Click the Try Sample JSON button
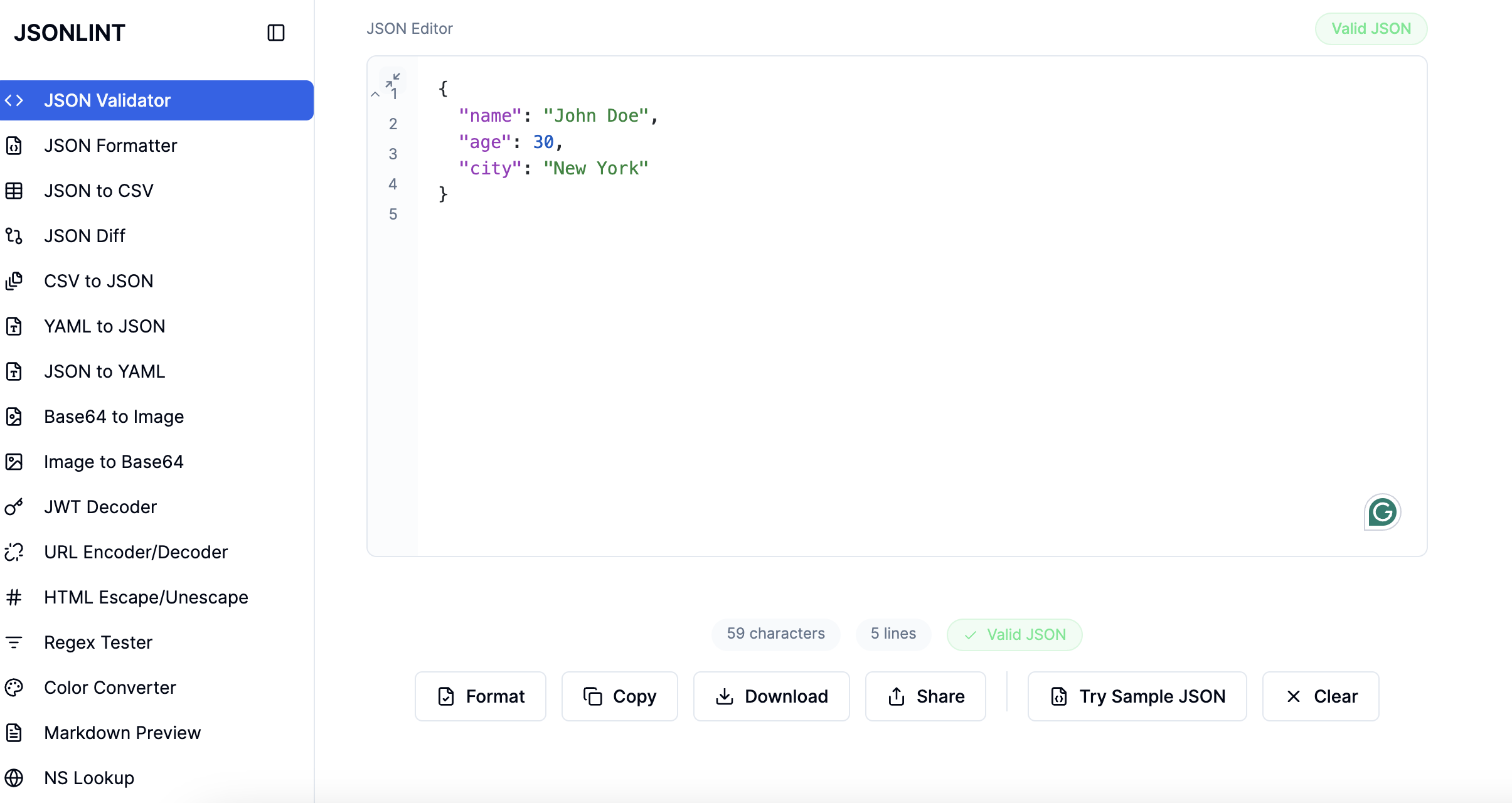1512x803 pixels. [x=1136, y=696]
